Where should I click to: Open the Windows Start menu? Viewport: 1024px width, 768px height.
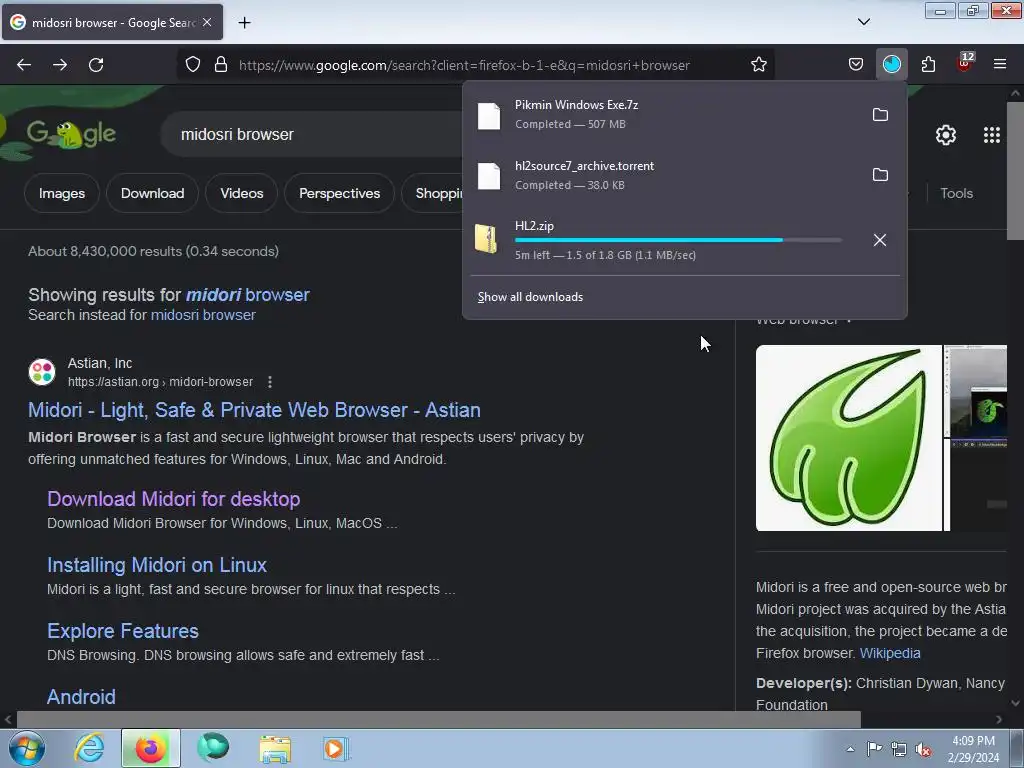tap(27, 748)
